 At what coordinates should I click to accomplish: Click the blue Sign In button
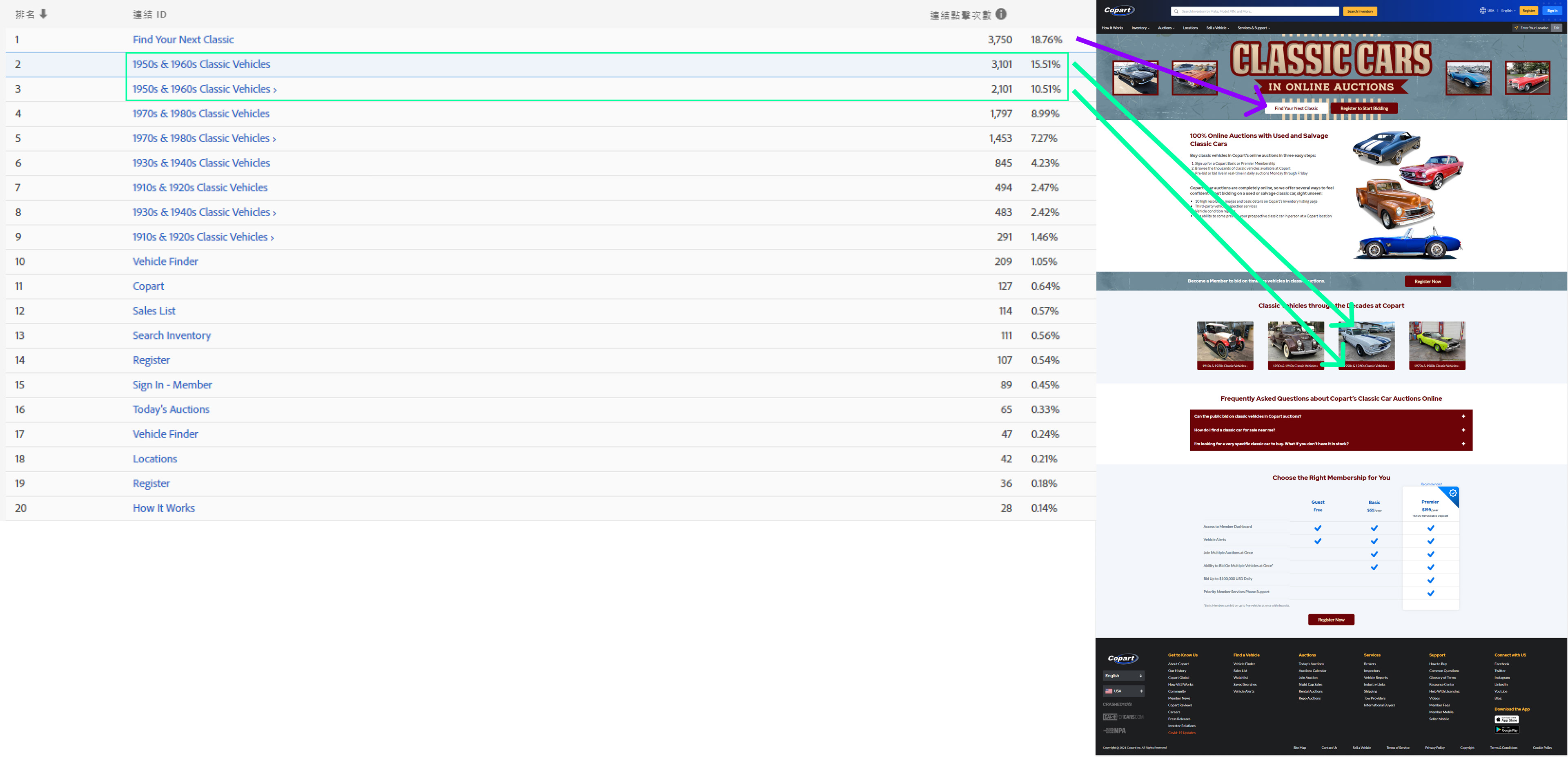point(1552,10)
